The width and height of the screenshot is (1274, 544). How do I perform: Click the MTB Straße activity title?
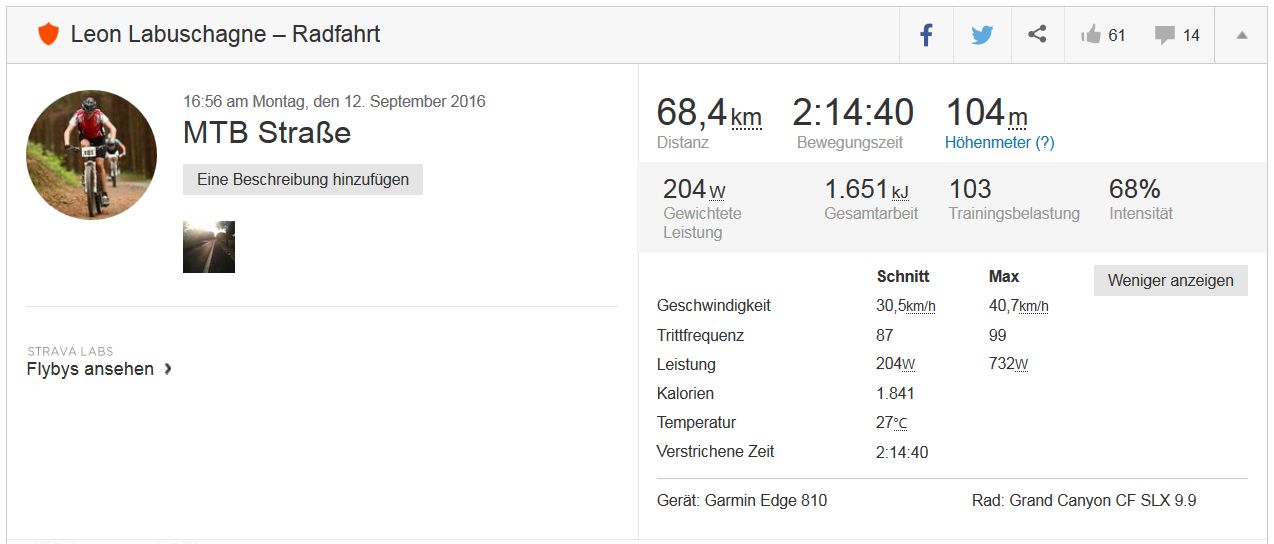tap(267, 132)
